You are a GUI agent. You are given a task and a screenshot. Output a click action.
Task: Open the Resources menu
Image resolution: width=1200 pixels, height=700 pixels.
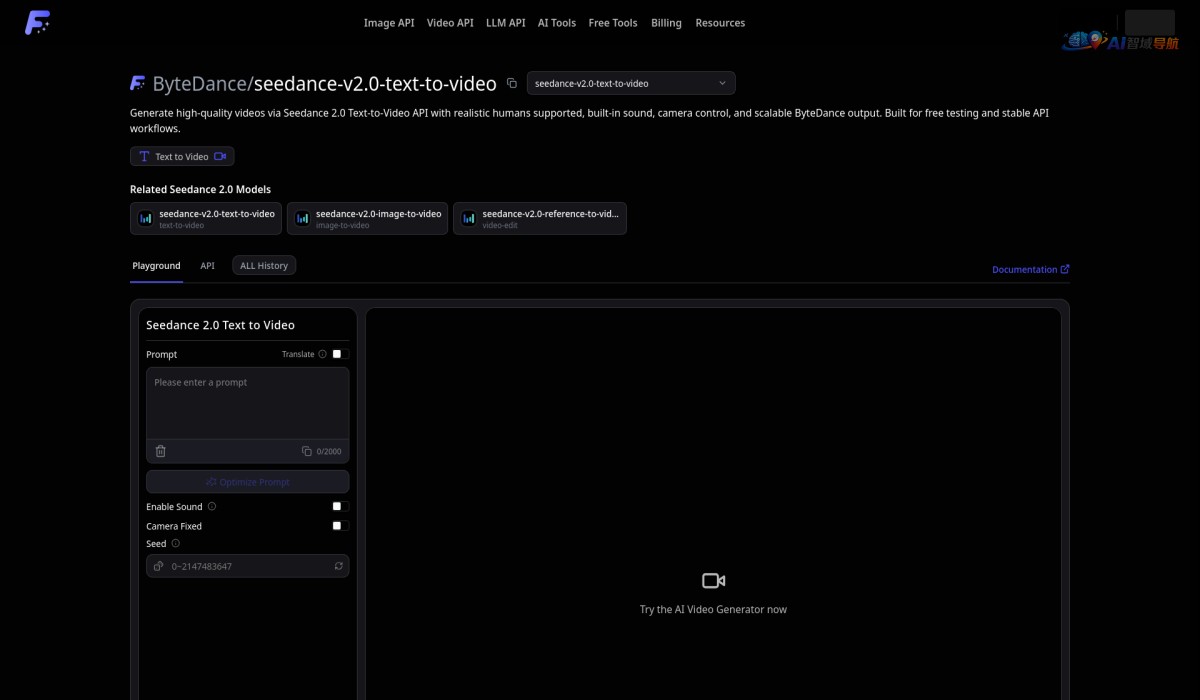click(720, 23)
